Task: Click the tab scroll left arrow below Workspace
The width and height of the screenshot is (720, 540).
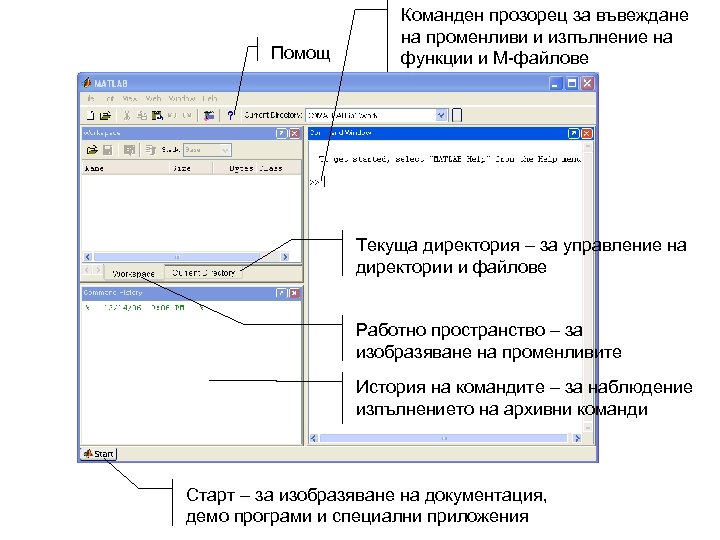Action: (88, 270)
